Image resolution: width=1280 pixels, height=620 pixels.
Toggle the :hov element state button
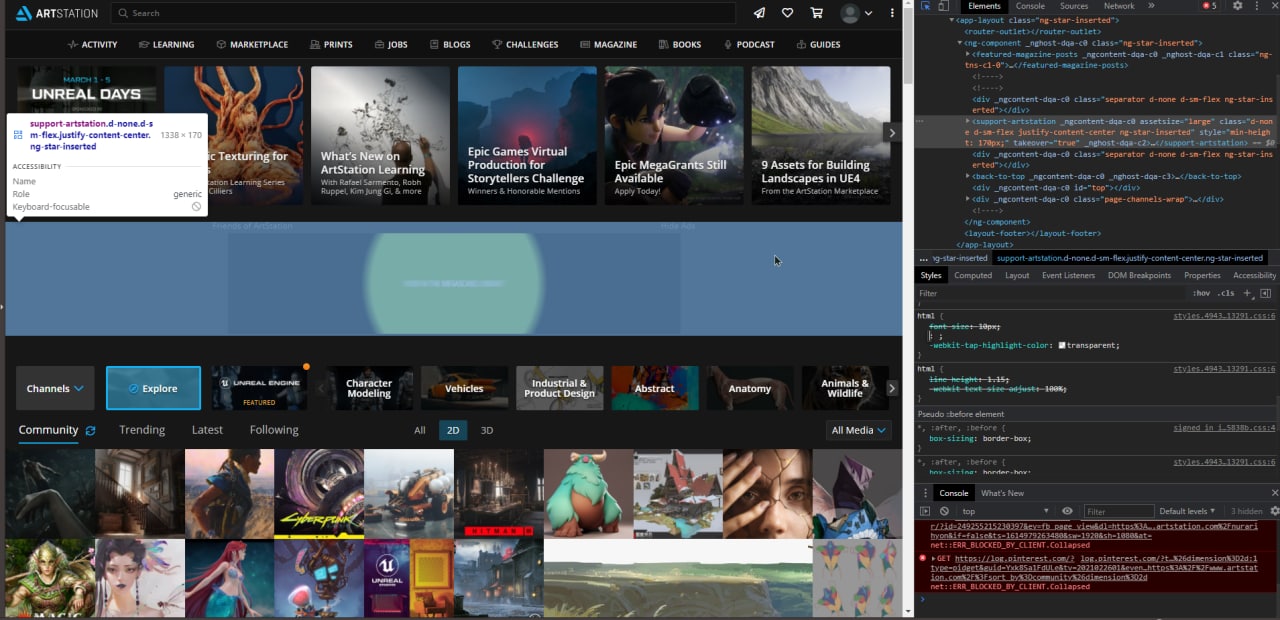point(1201,293)
